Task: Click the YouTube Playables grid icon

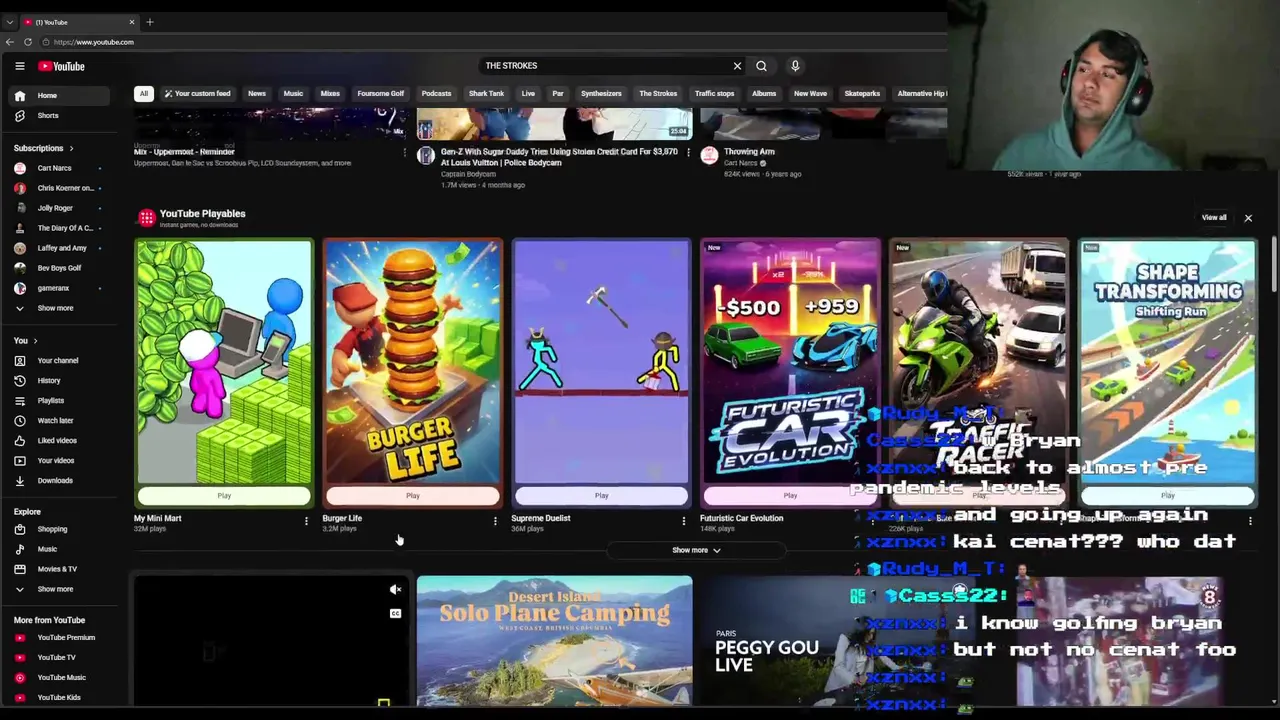Action: point(147,217)
